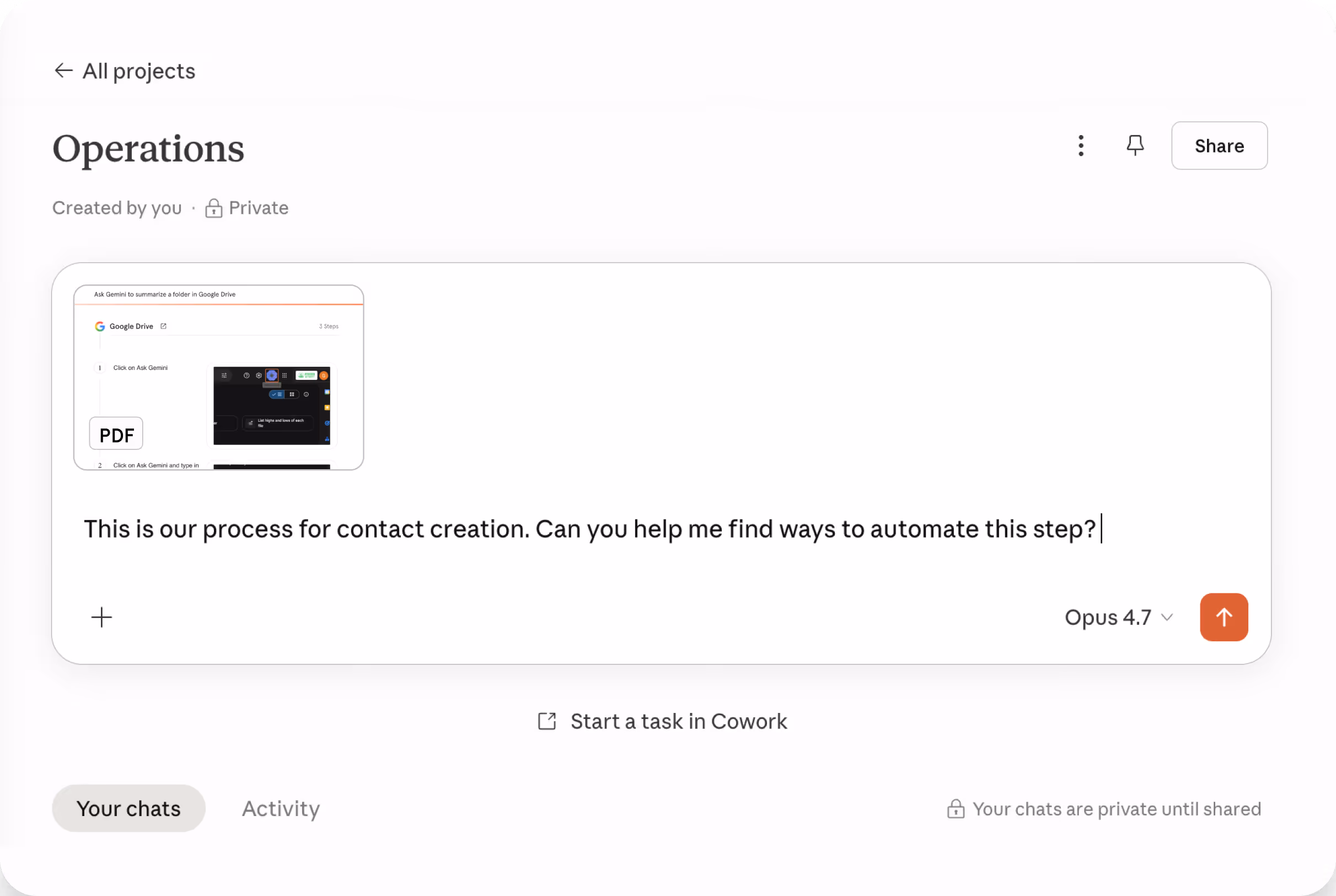Click the Share button
1336x896 pixels.
click(1219, 146)
